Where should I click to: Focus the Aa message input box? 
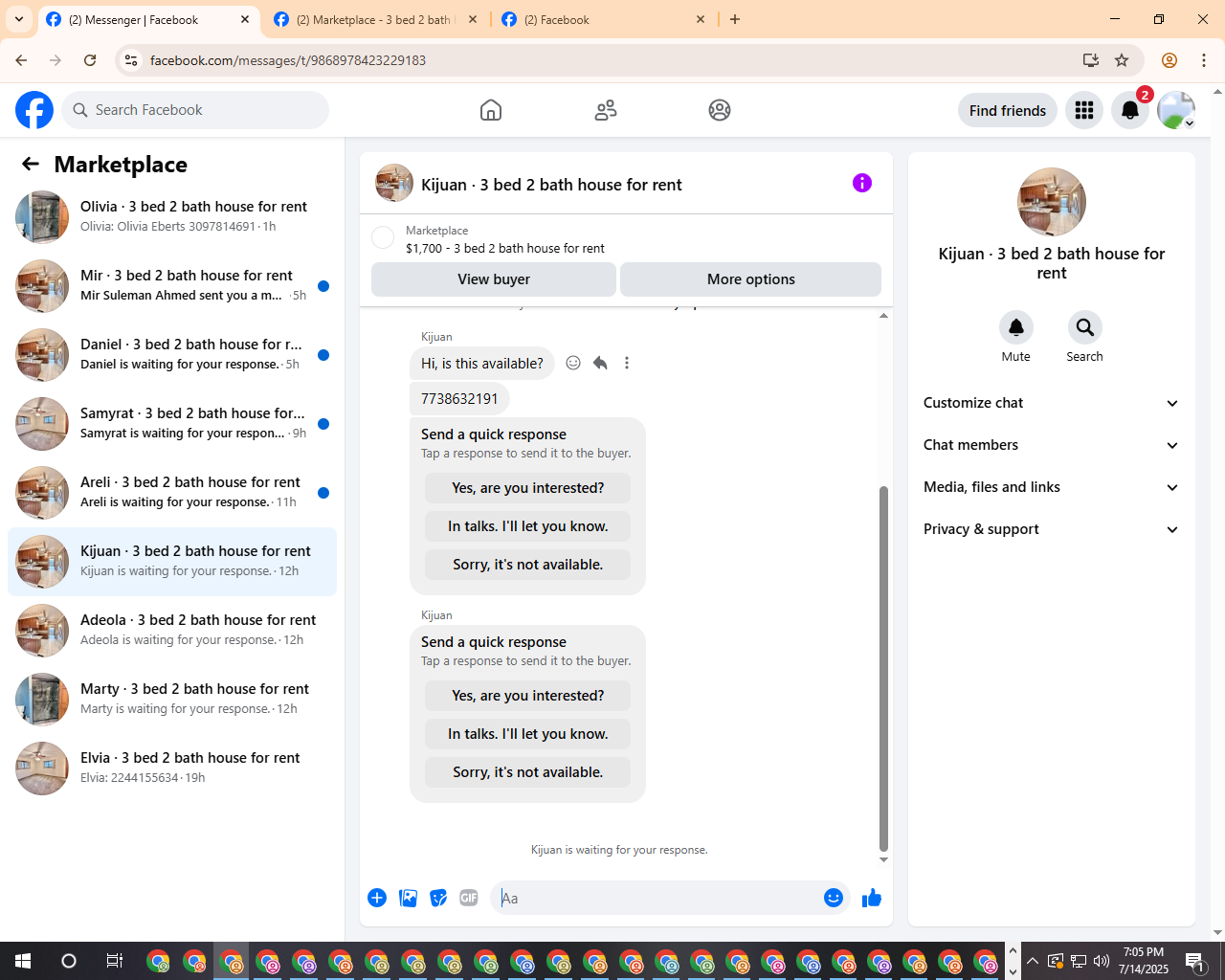pyautogui.click(x=657, y=898)
